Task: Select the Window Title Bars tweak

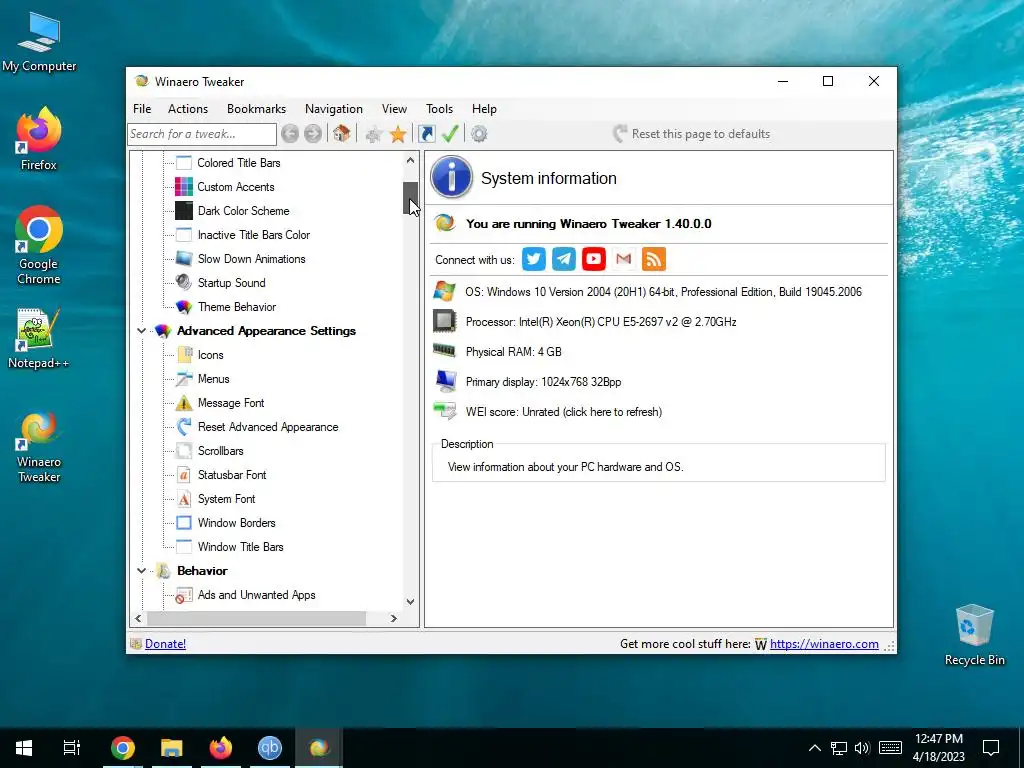Action: coord(240,547)
